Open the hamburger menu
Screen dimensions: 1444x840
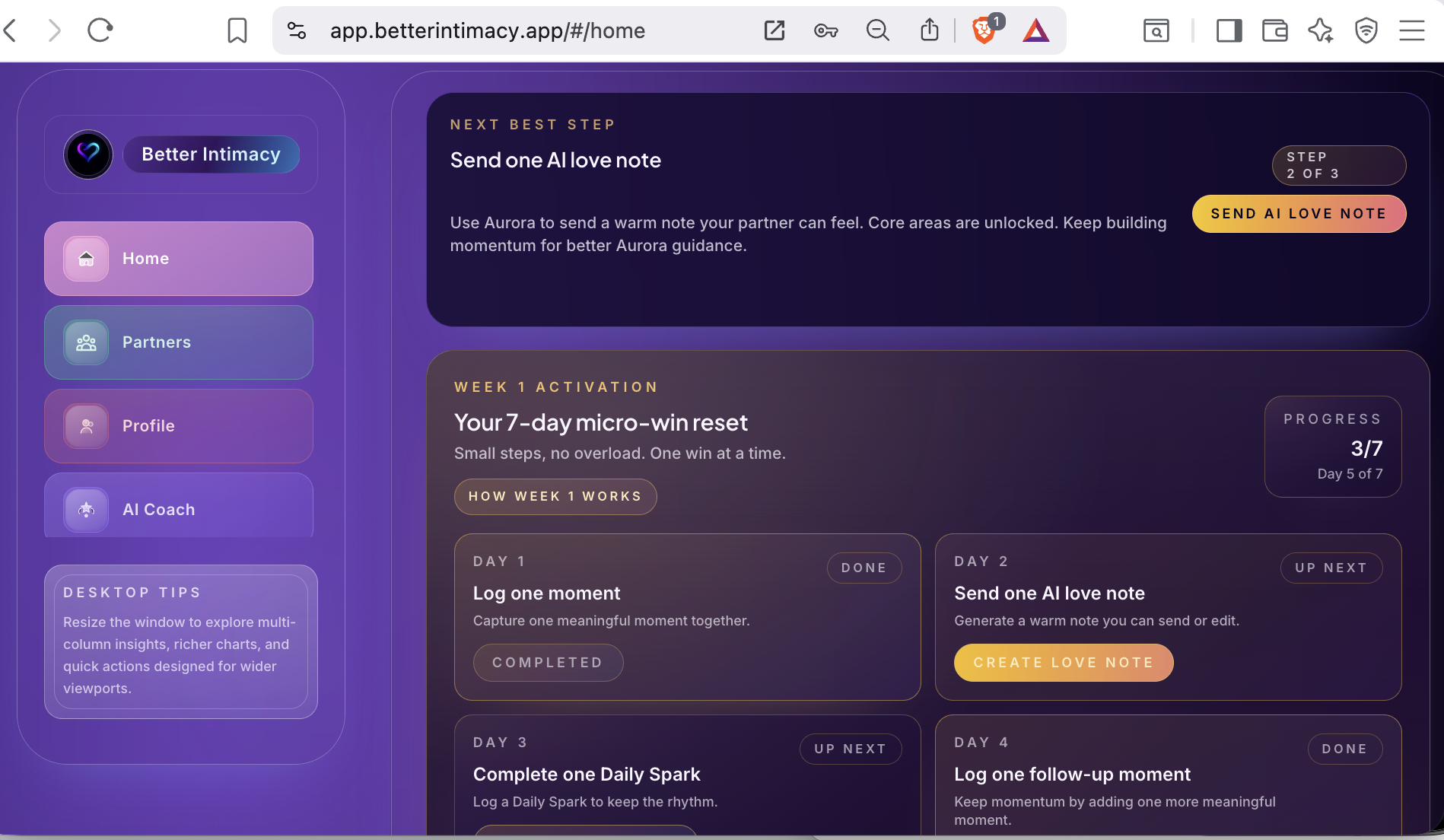[x=1412, y=30]
